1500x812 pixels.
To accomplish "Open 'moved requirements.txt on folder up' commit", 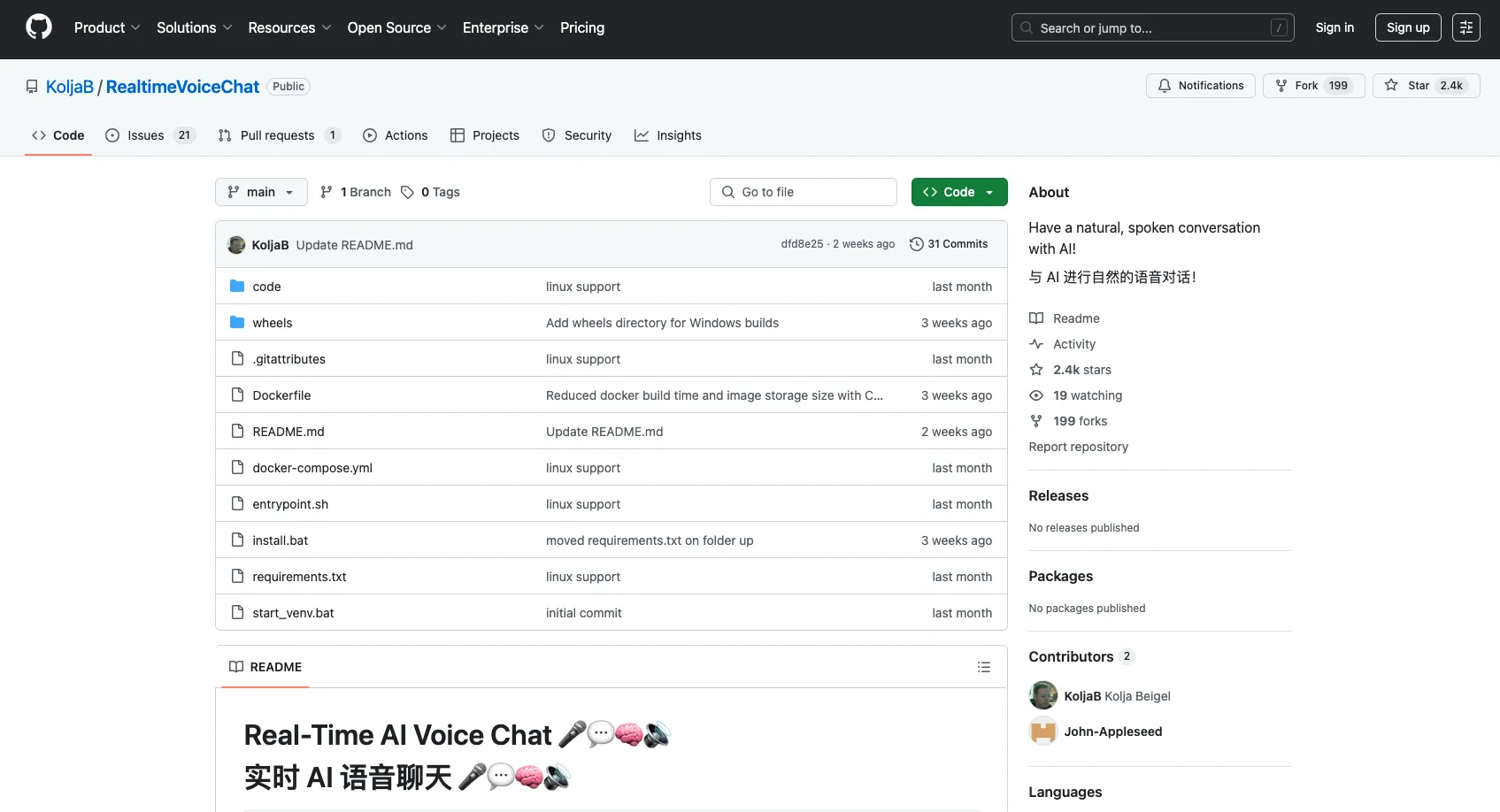I will 650,540.
